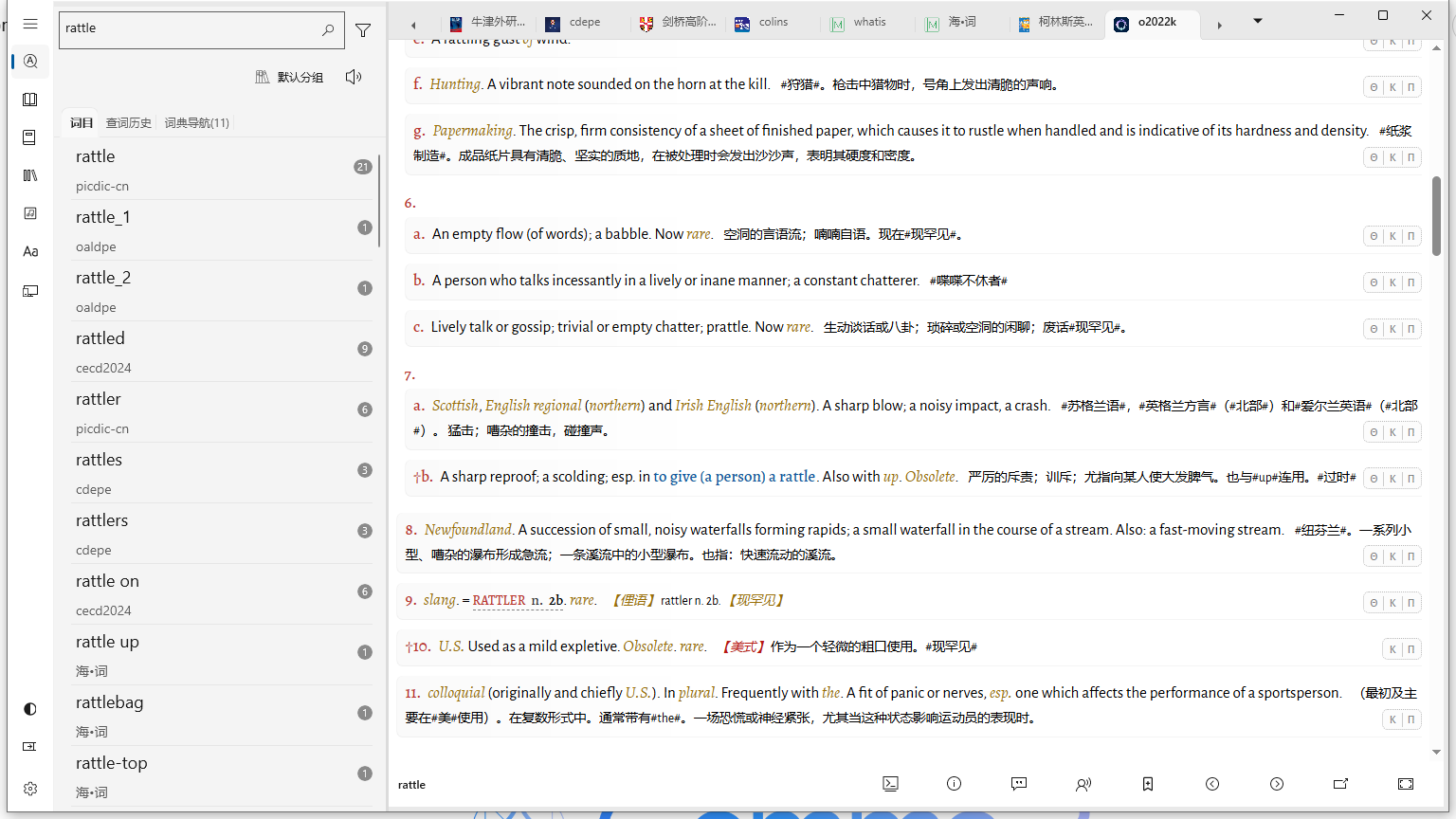Screen dimensions: 1456x819
Task: Switch to the 查词历史 tab
Action: pos(129,122)
